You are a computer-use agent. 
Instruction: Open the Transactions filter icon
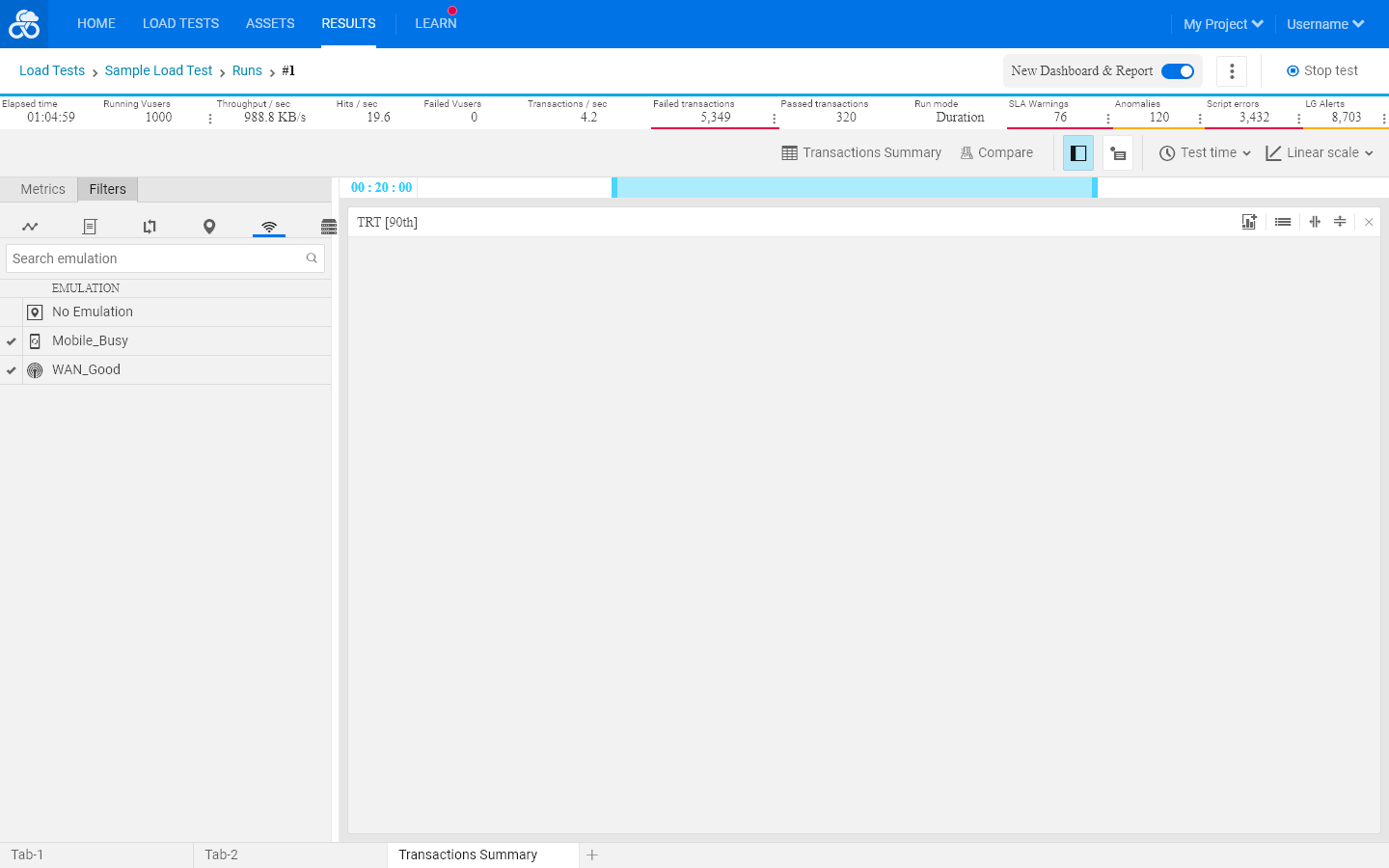pos(150,227)
